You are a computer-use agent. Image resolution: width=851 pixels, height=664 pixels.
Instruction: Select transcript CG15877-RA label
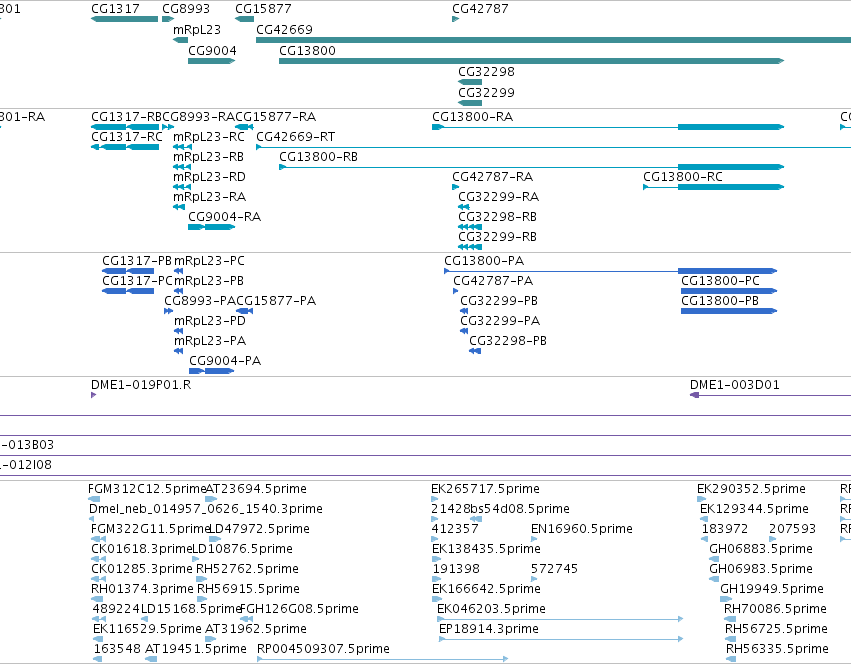[x=275, y=117]
